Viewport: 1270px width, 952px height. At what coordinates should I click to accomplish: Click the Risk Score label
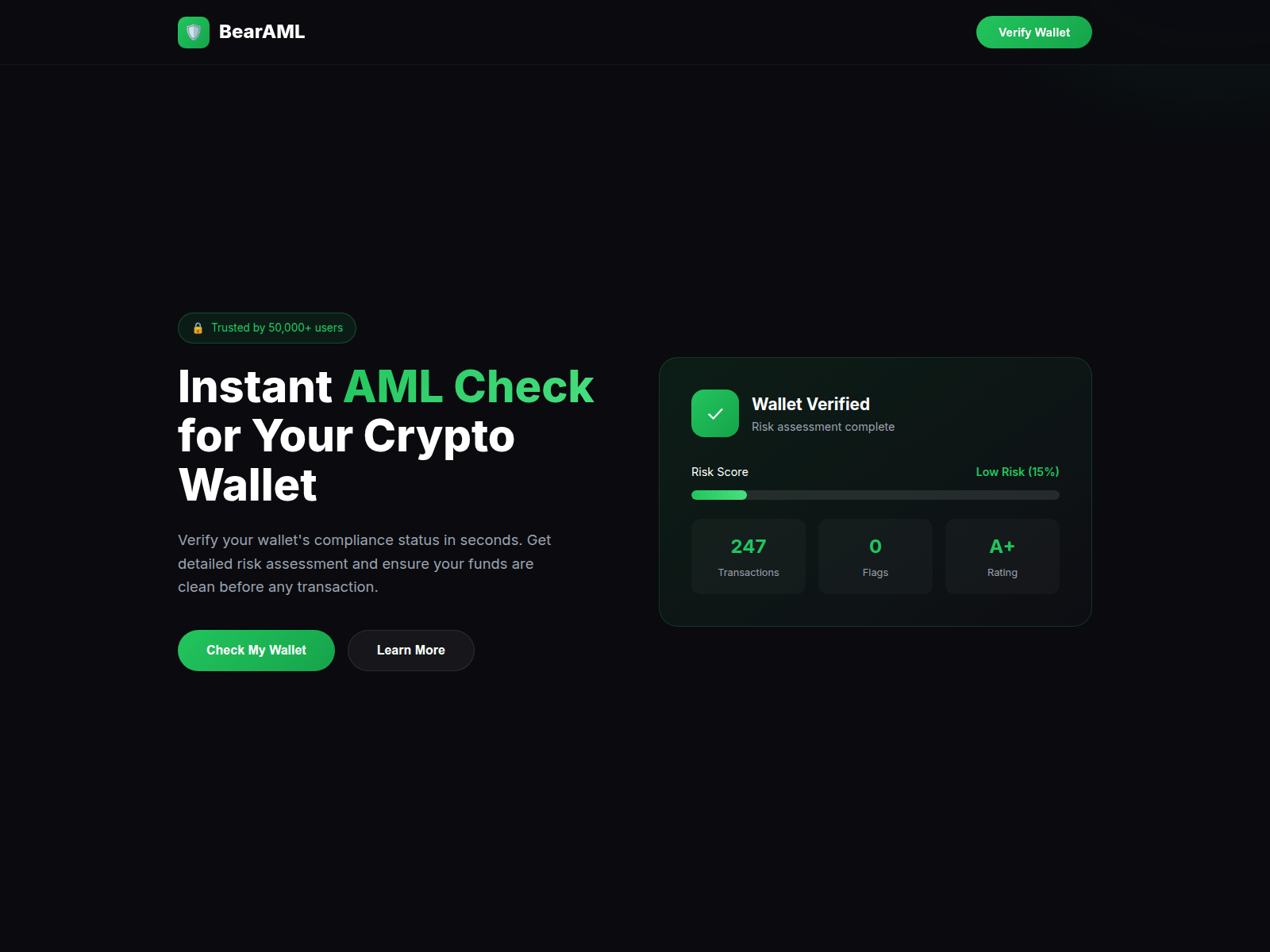click(720, 472)
